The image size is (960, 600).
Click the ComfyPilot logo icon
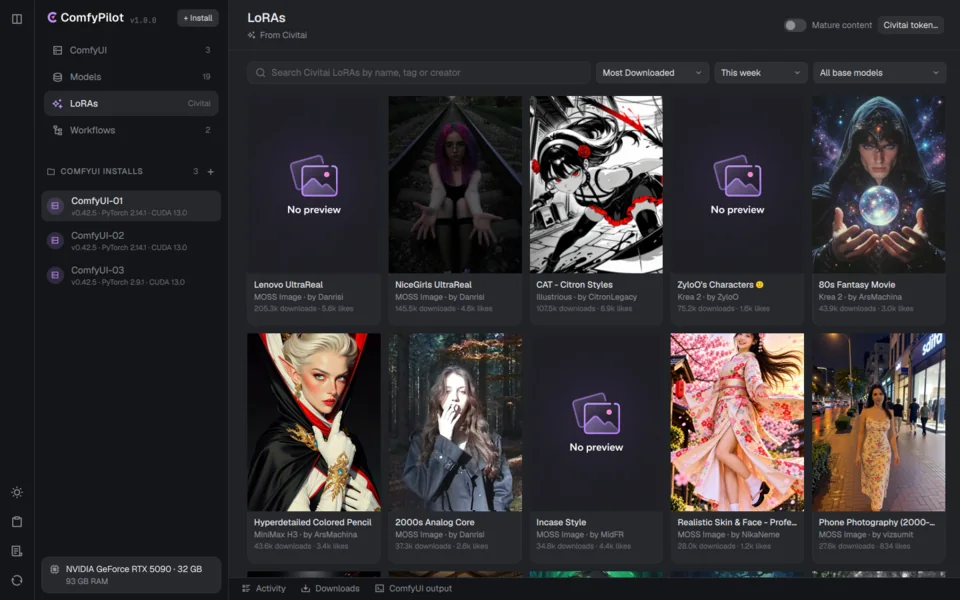coord(52,18)
